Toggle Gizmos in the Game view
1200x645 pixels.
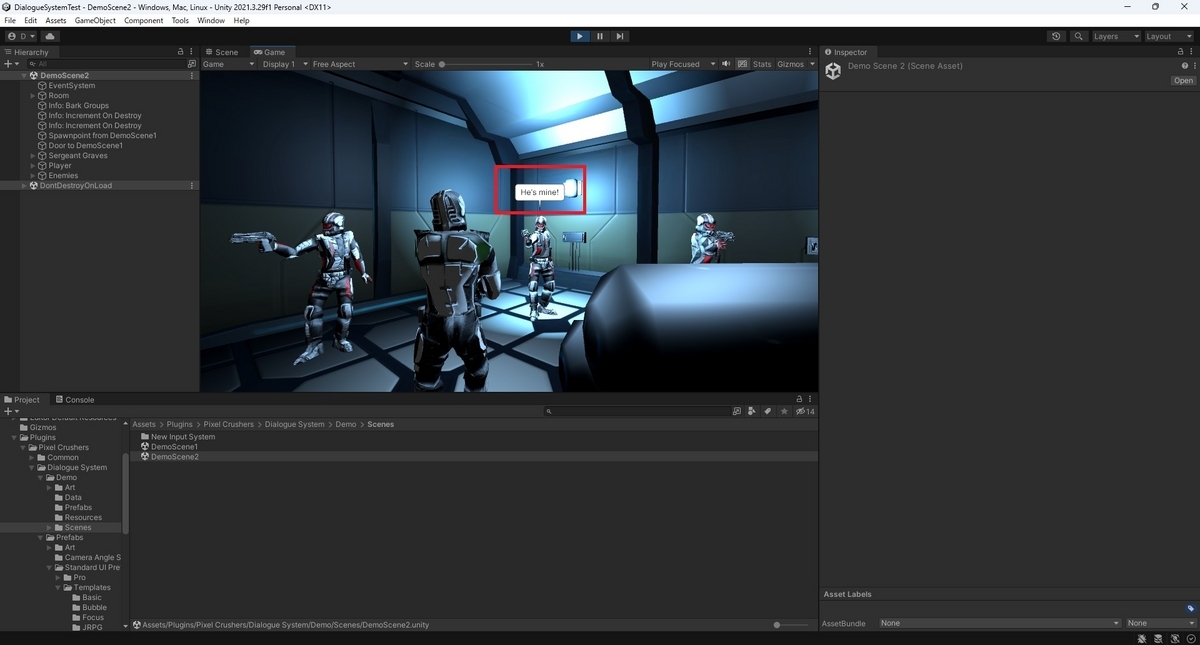[x=790, y=64]
